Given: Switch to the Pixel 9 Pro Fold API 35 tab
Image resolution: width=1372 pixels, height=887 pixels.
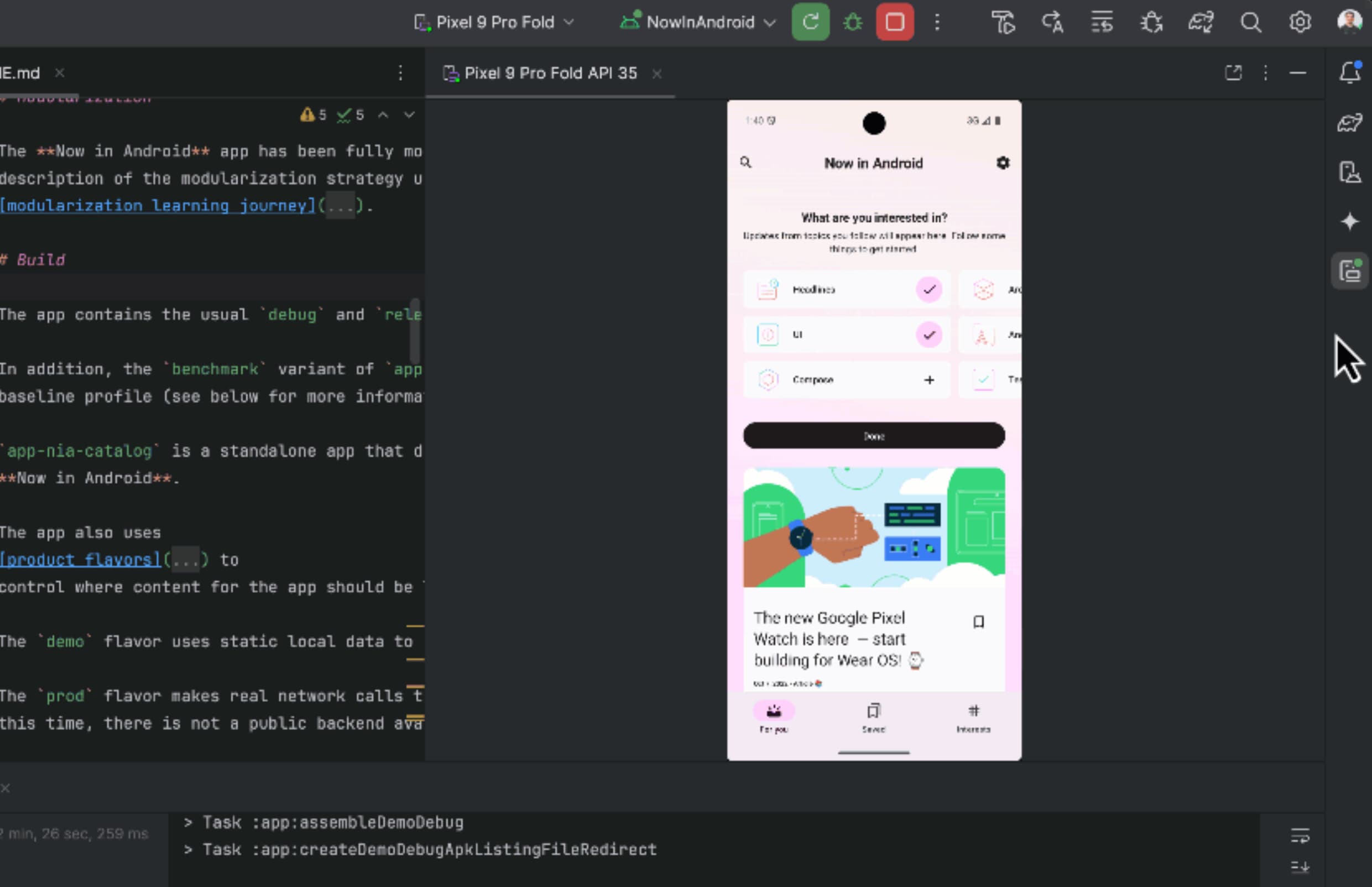Looking at the screenshot, I should pyautogui.click(x=549, y=73).
